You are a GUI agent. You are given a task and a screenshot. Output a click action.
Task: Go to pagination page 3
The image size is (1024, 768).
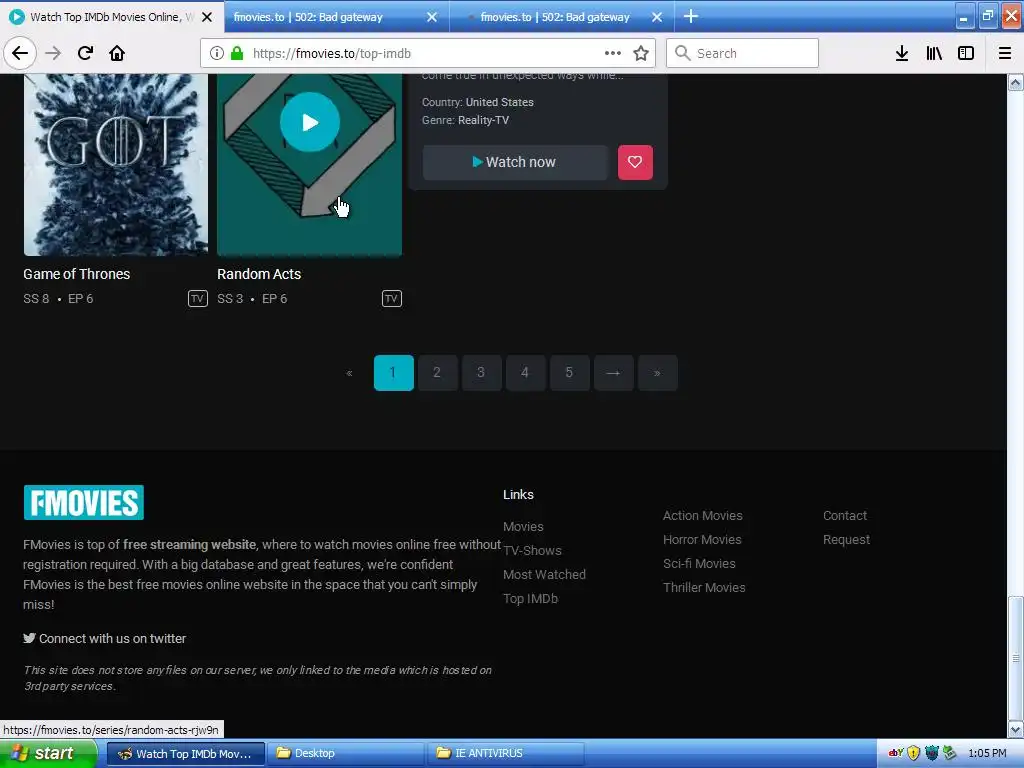pos(481,373)
